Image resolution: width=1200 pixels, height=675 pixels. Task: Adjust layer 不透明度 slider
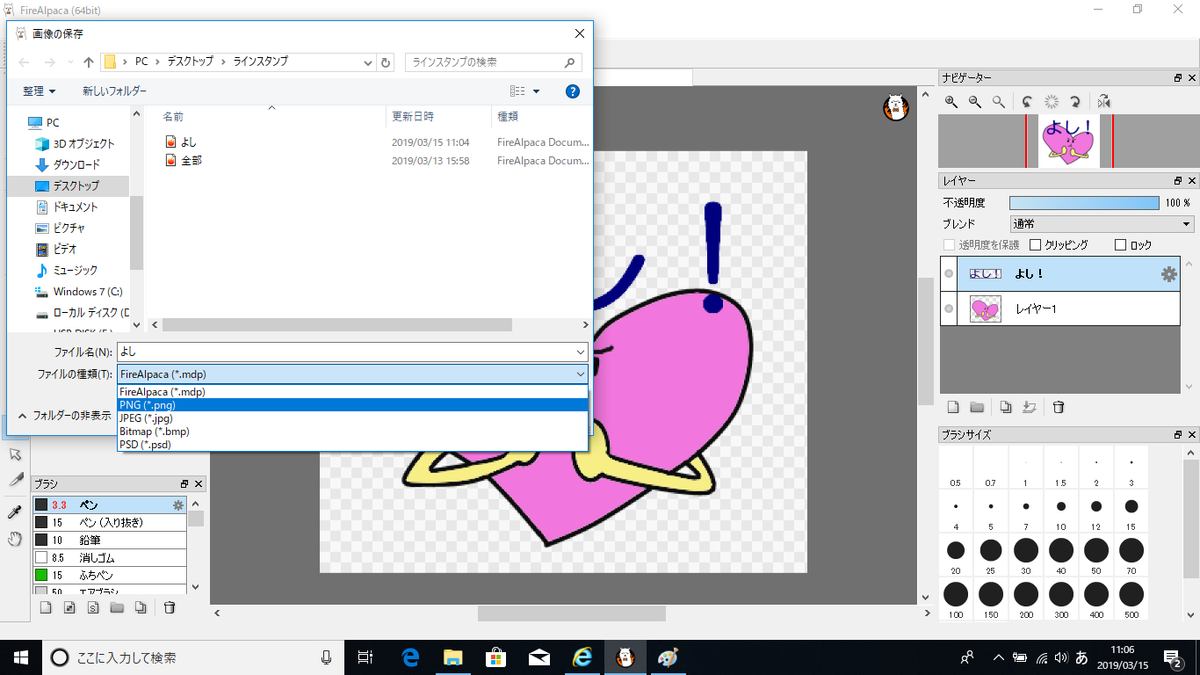(1083, 203)
